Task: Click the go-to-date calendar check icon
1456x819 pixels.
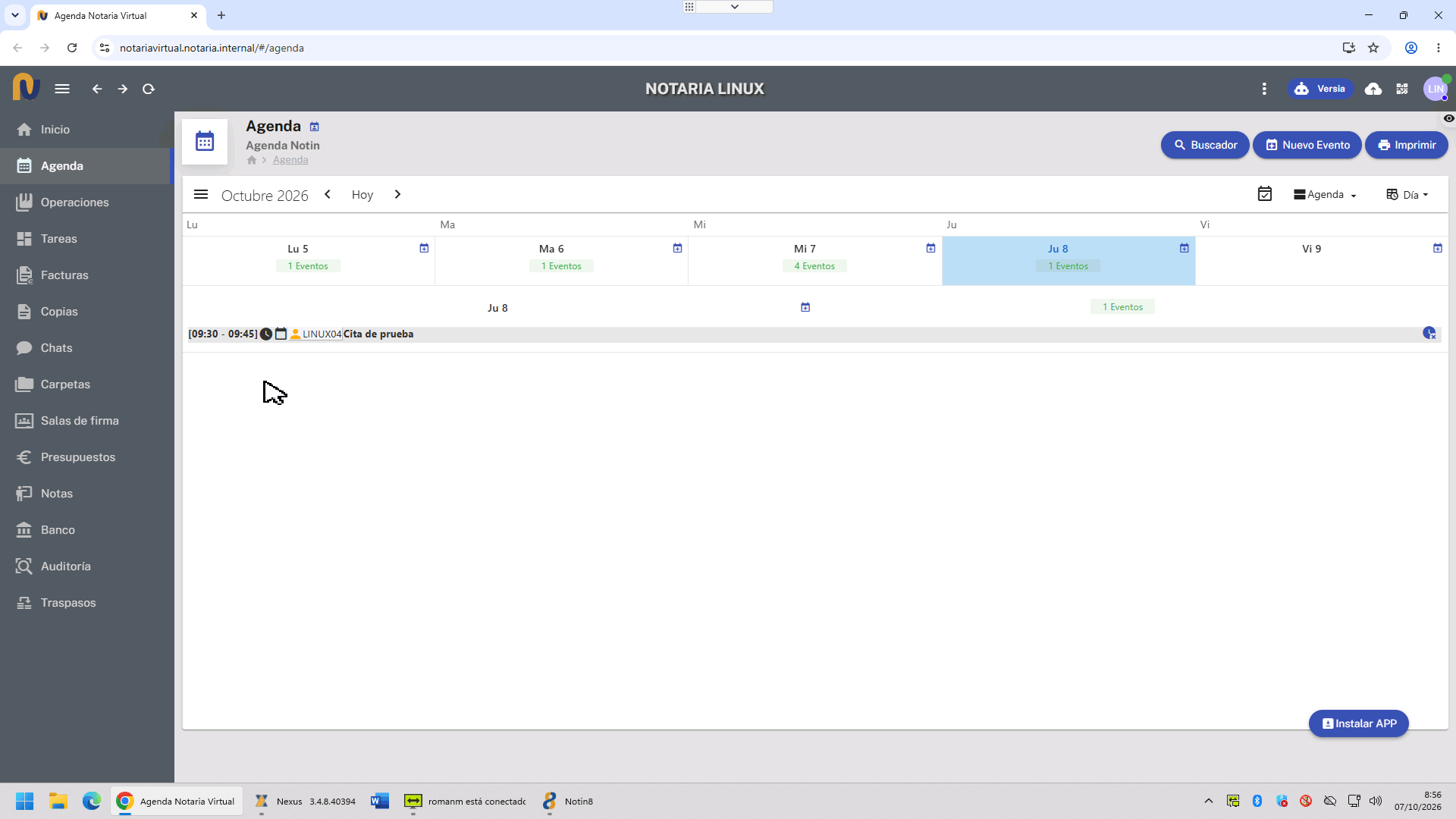Action: 1265,194
